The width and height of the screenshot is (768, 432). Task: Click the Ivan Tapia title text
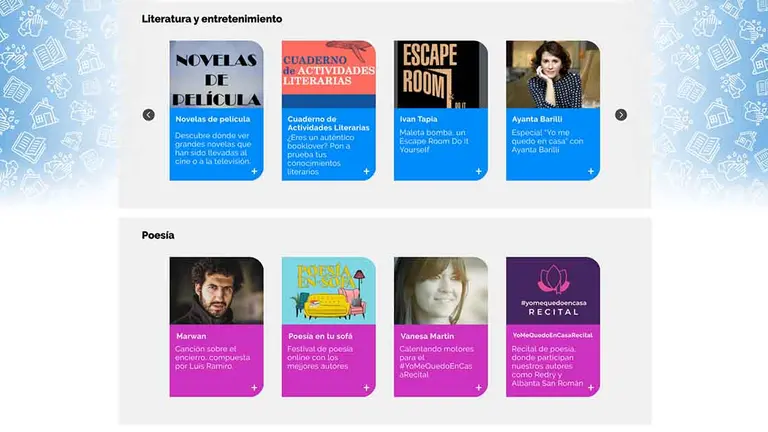[x=418, y=119]
